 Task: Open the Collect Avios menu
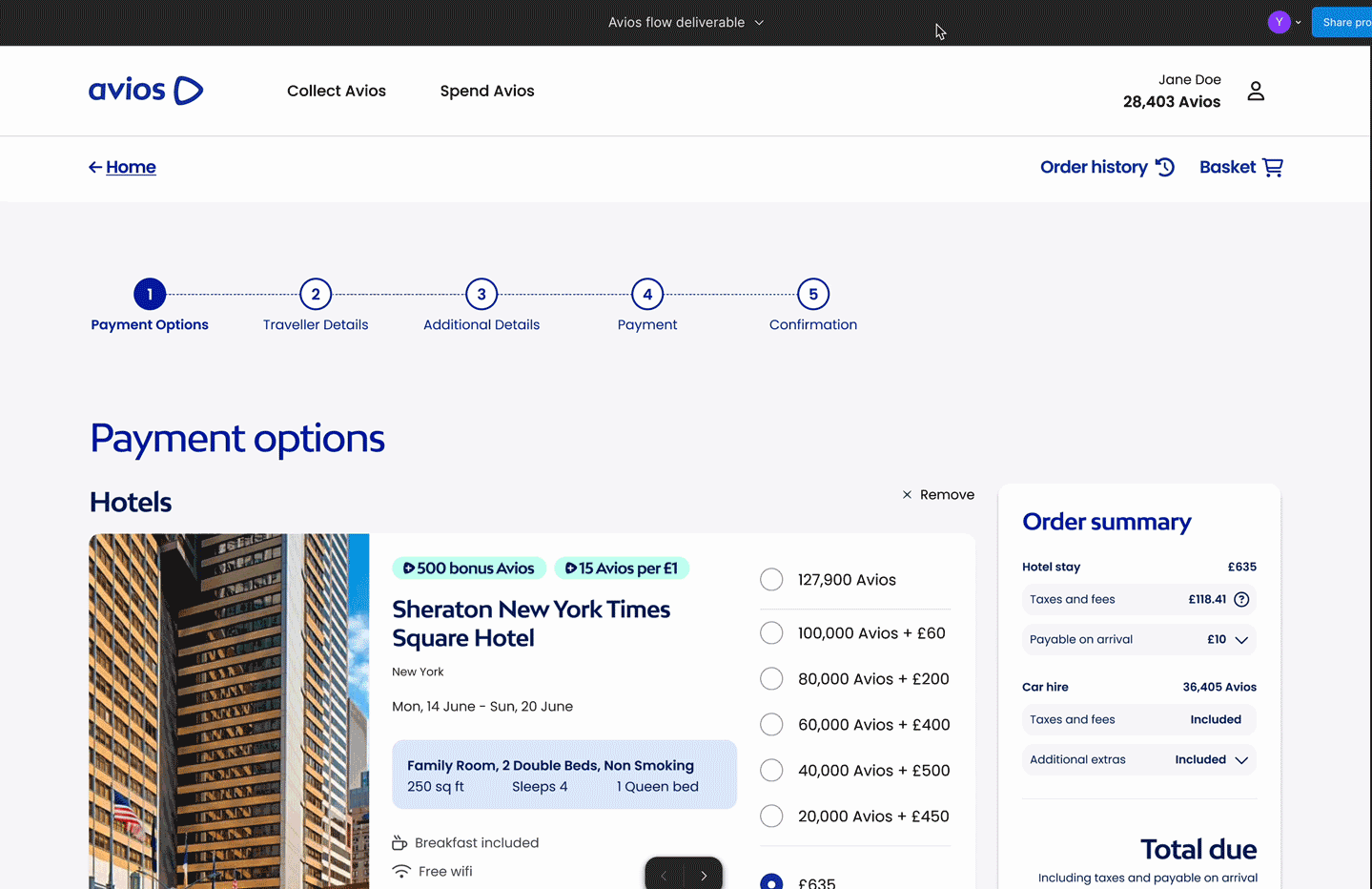pos(337,92)
